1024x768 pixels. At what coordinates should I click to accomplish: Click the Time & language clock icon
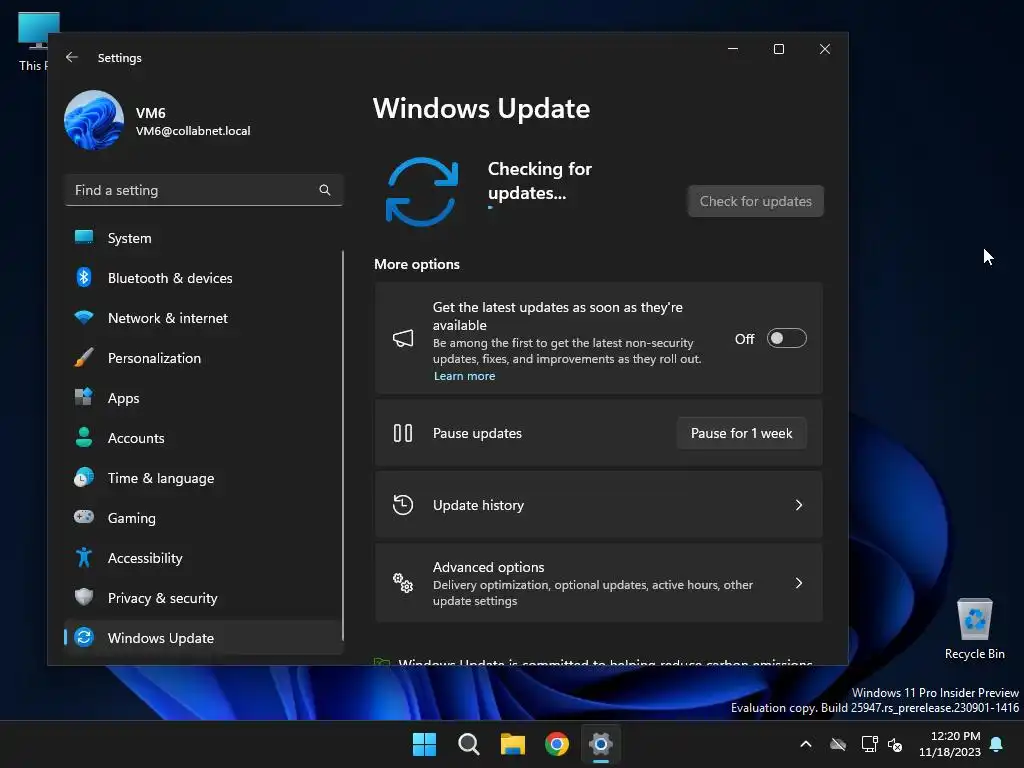[84, 477]
